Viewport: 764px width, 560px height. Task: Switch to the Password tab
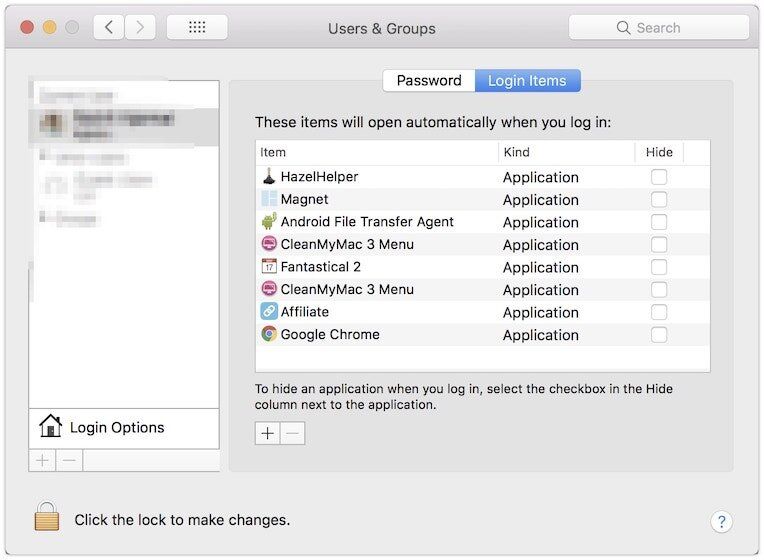point(429,81)
